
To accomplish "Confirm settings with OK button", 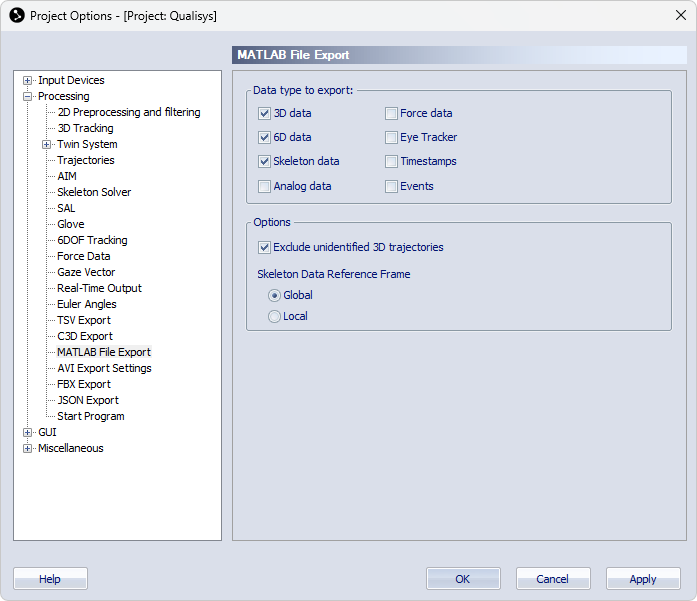I will click(463, 579).
